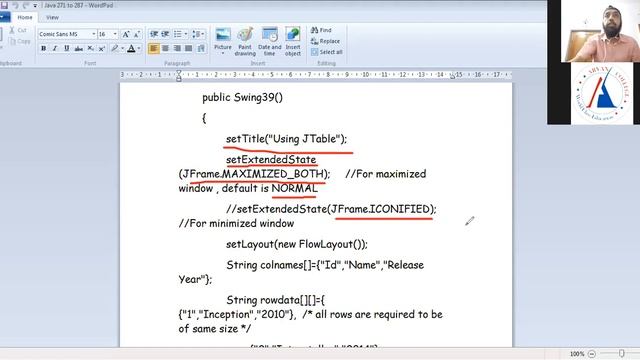Copy the selection
This screenshot has width=640, height=360.
pyautogui.click(x=19, y=41)
